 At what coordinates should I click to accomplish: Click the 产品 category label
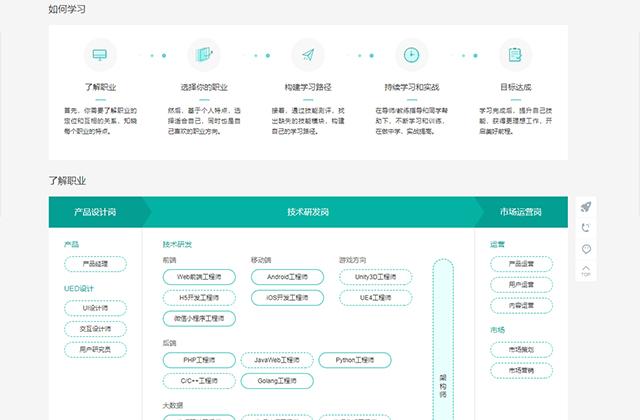(x=71, y=244)
